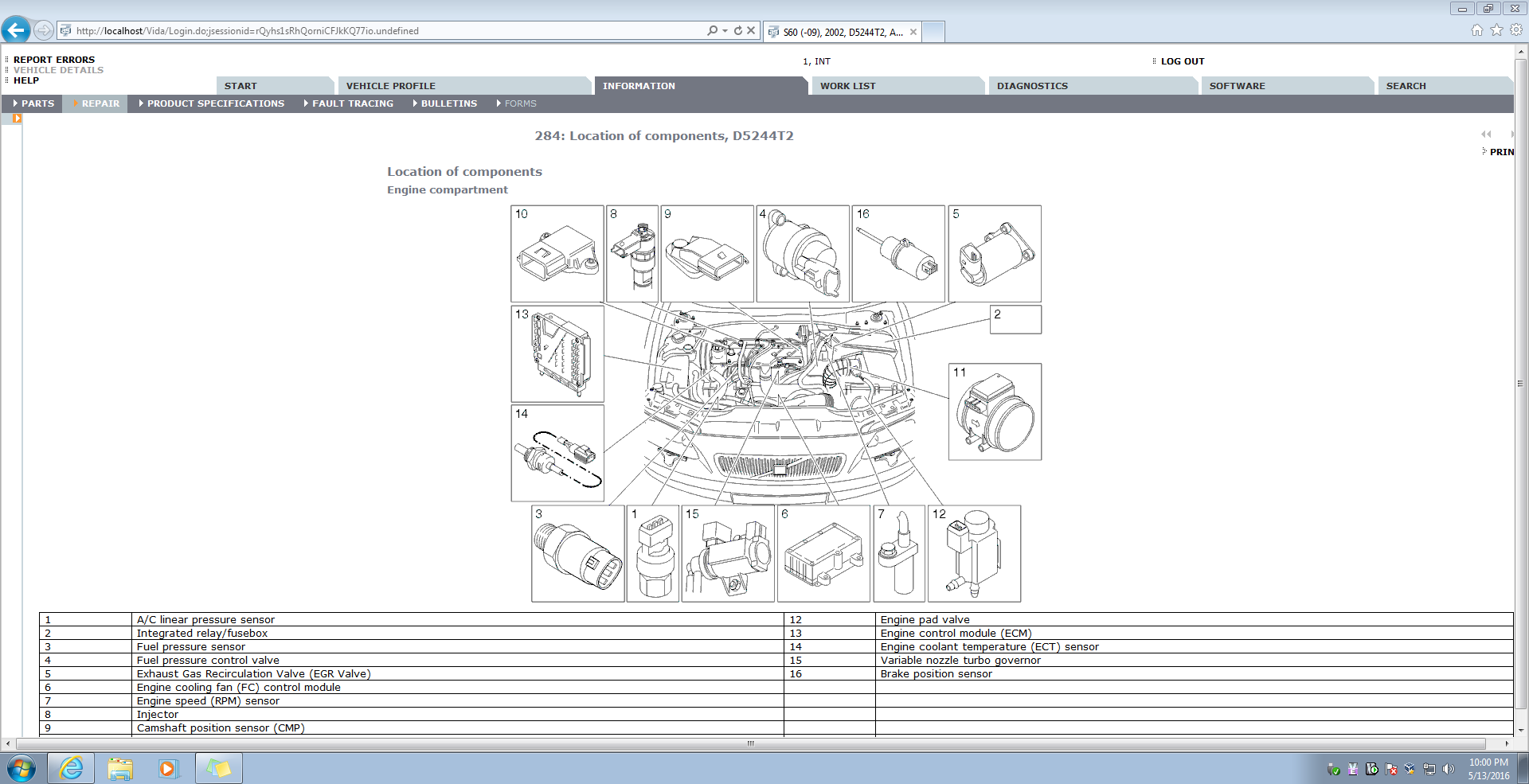Click the previous page double-arrow icon
1529x784 pixels.
1486,135
